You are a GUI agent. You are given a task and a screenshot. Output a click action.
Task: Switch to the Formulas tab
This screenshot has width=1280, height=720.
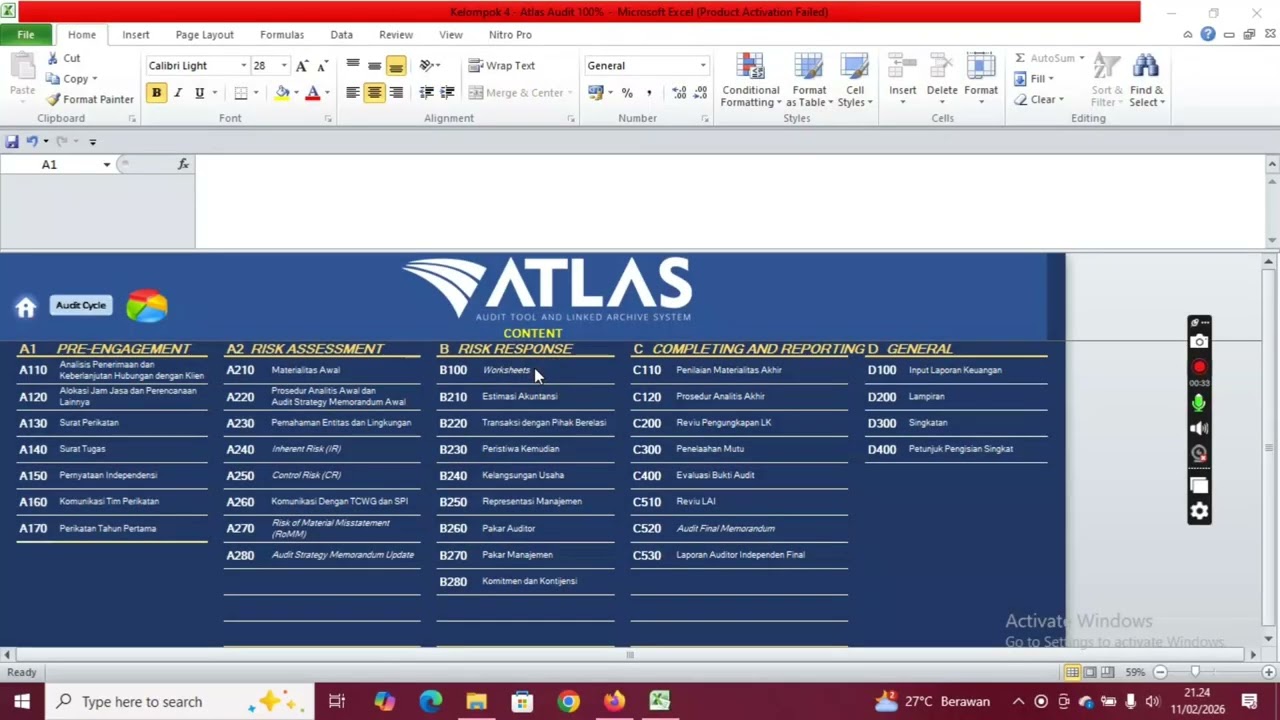coord(282,34)
